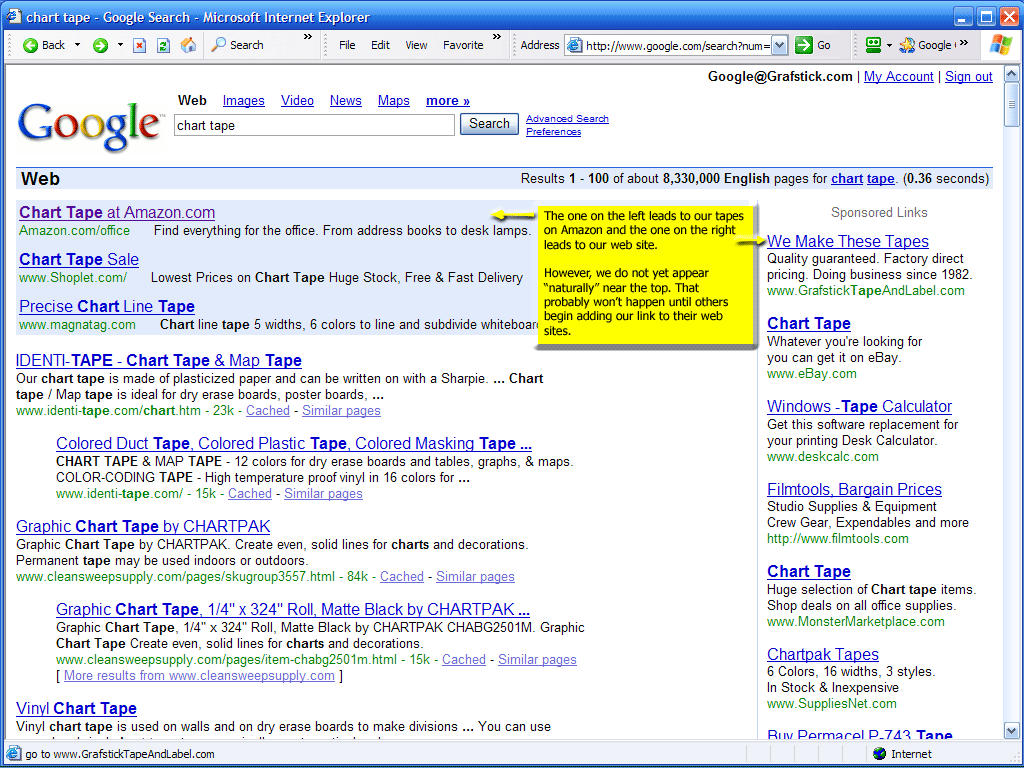Viewport: 1024px width, 768px height.
Task: Go to the Home page icon
Action: point(188,45)
